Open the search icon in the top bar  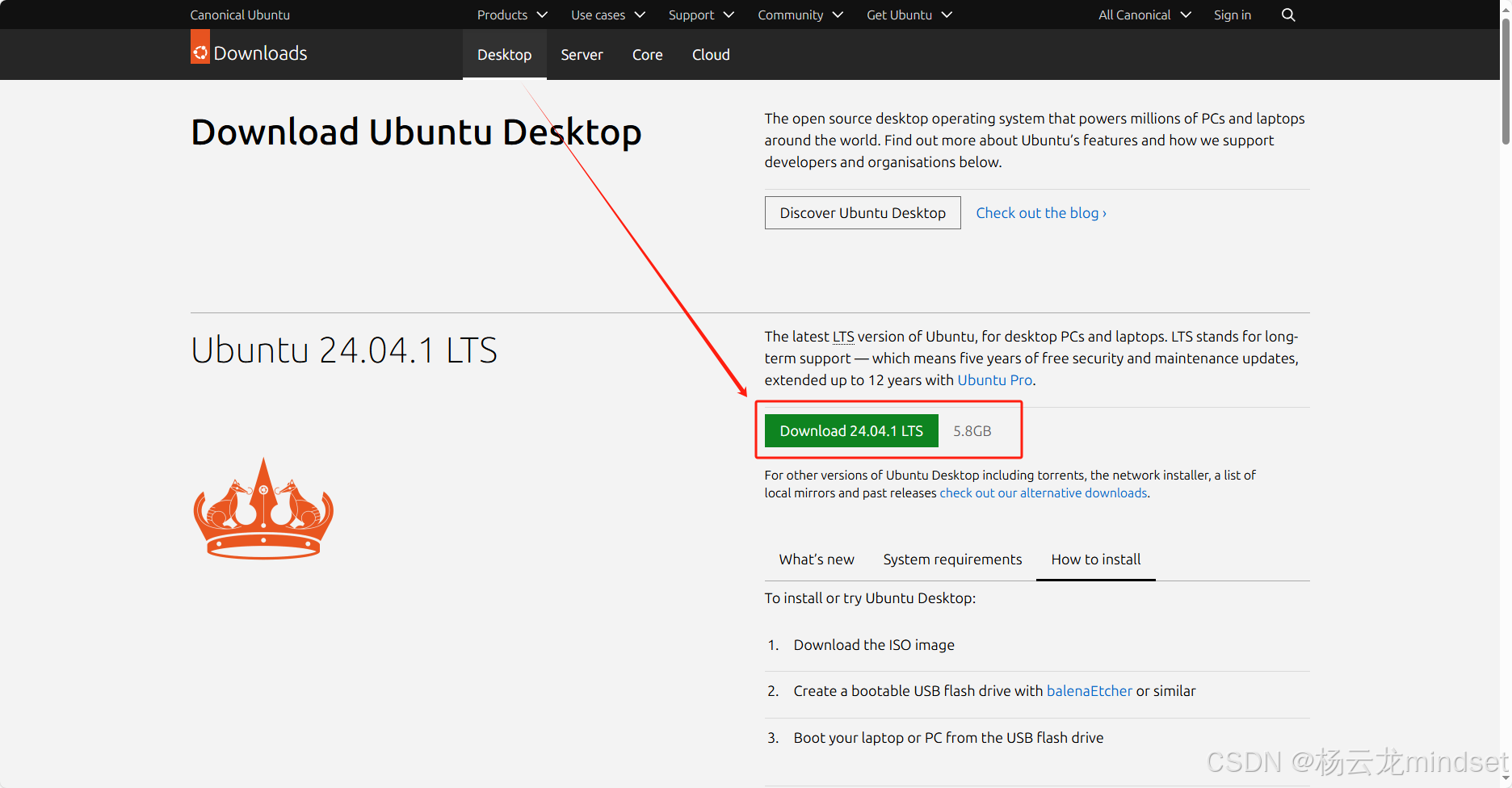tap(1287, 15)
